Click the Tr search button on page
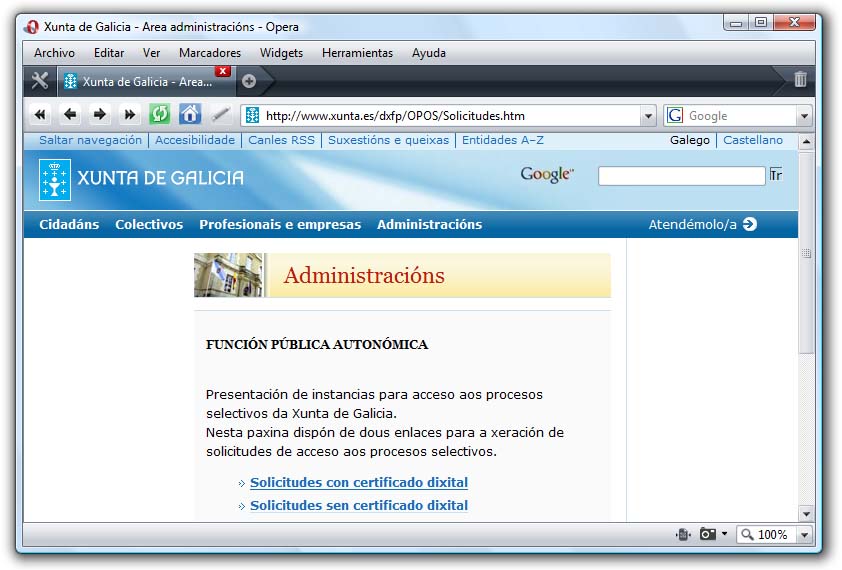 776,175
